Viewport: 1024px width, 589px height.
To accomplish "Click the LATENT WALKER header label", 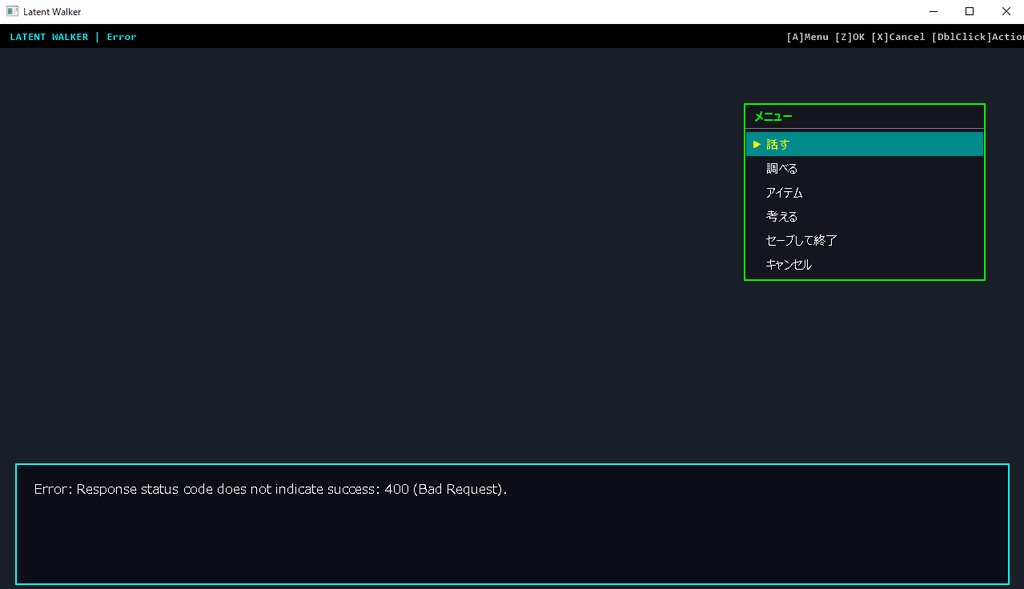I will (x=49, y=37).
